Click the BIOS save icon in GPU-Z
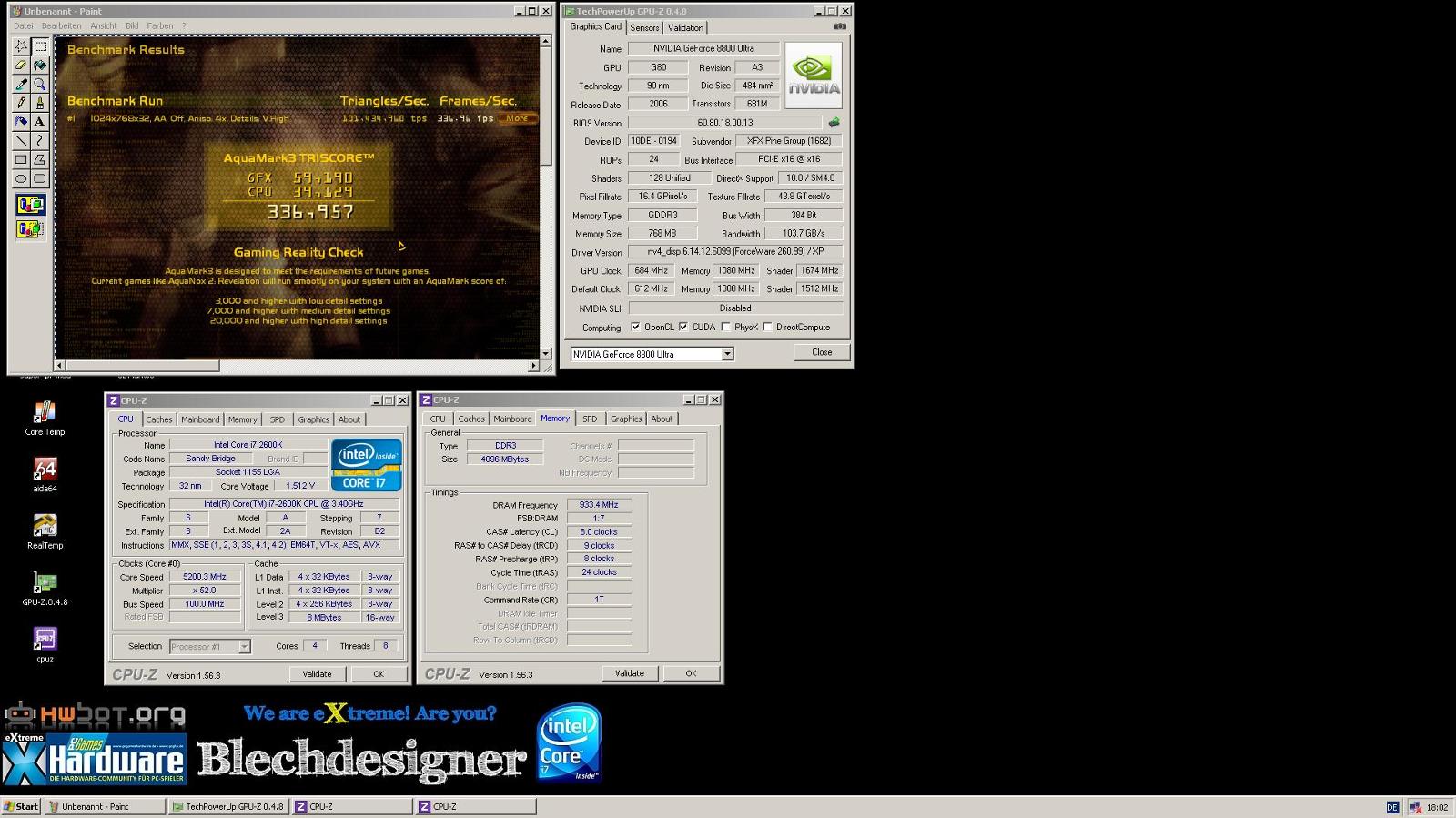The height and width of the screenshot is (818, 1456). click(x=834, y=122)
